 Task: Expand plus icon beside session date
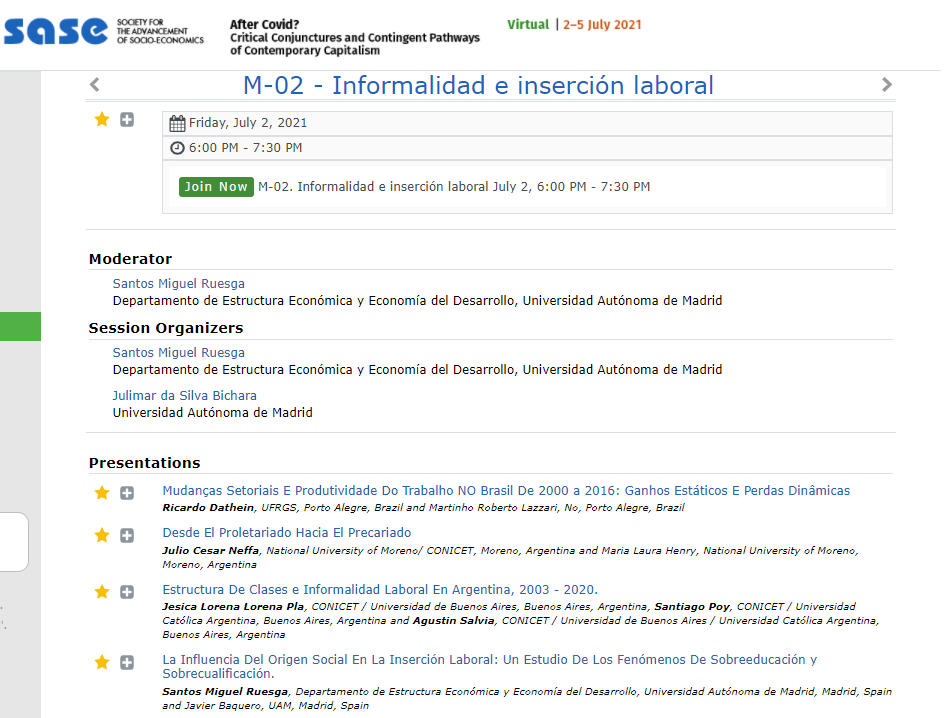127,119
